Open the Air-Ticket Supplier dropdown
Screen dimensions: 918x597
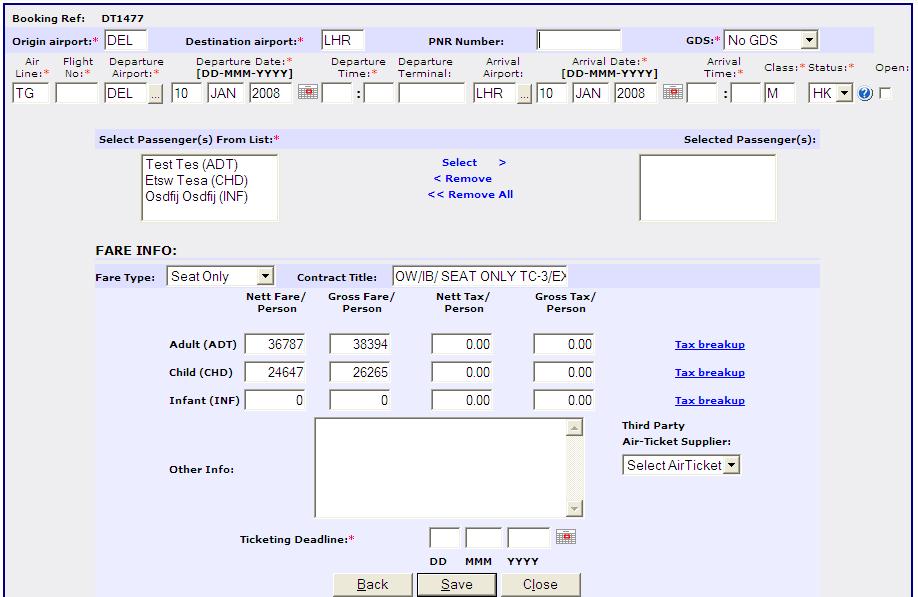[x=731, y=465]
